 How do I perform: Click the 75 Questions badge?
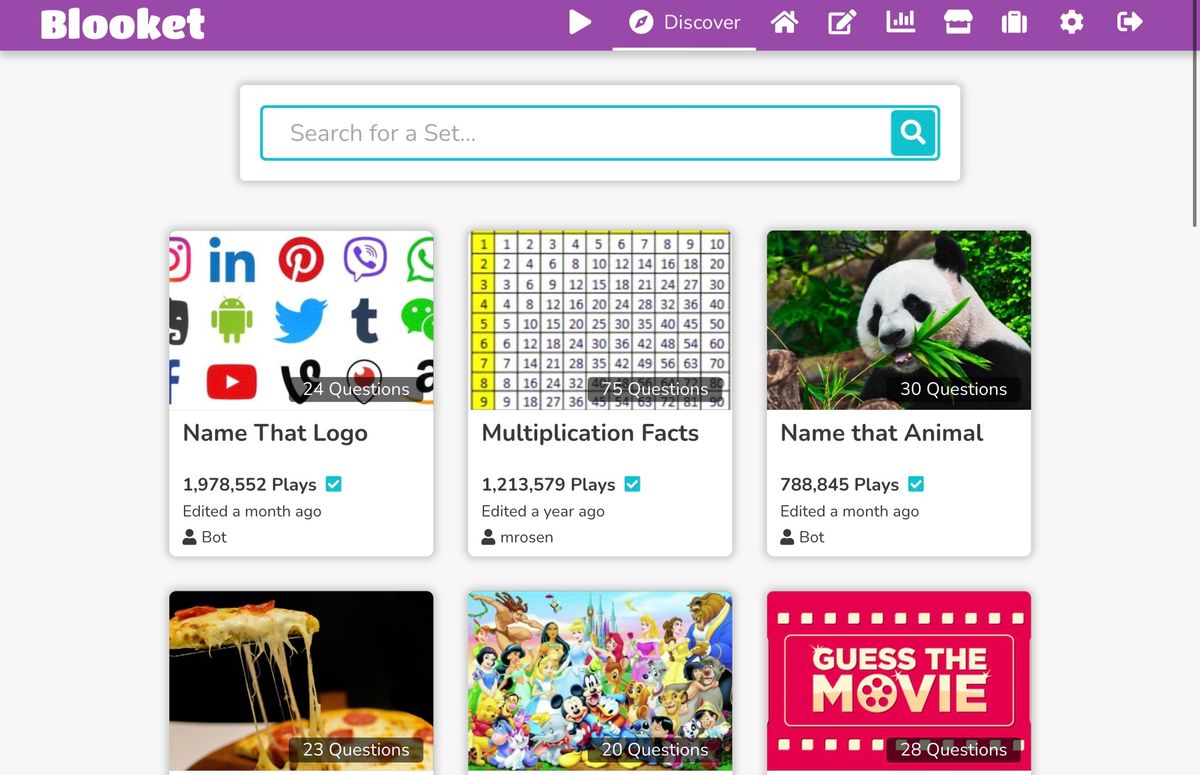click(654, 389)
